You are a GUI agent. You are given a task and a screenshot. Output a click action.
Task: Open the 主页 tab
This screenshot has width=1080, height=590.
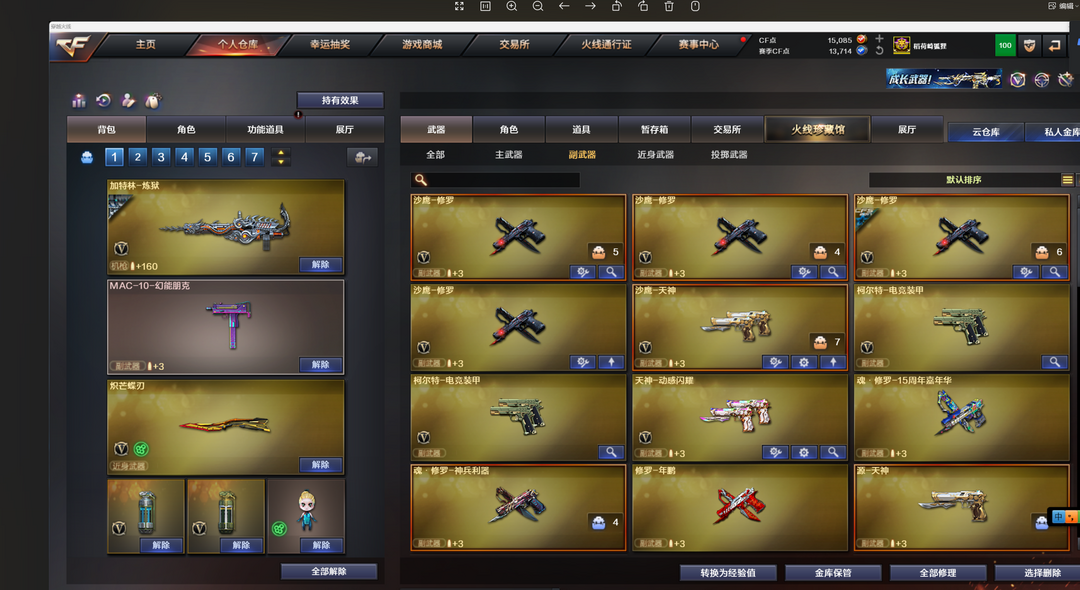[x=145, y=45]
